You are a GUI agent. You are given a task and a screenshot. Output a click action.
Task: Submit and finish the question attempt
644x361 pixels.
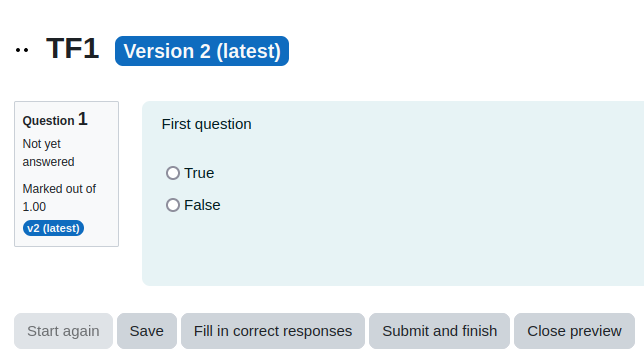pos(439,331)
